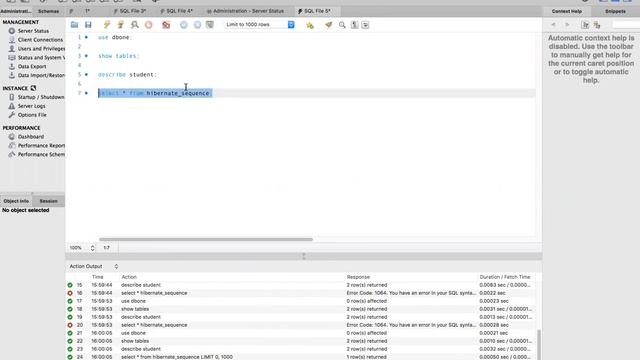Open Startup / Shutdown item
Screen dimensions: 640x360
pyautogui.click(x=41, y=97)
